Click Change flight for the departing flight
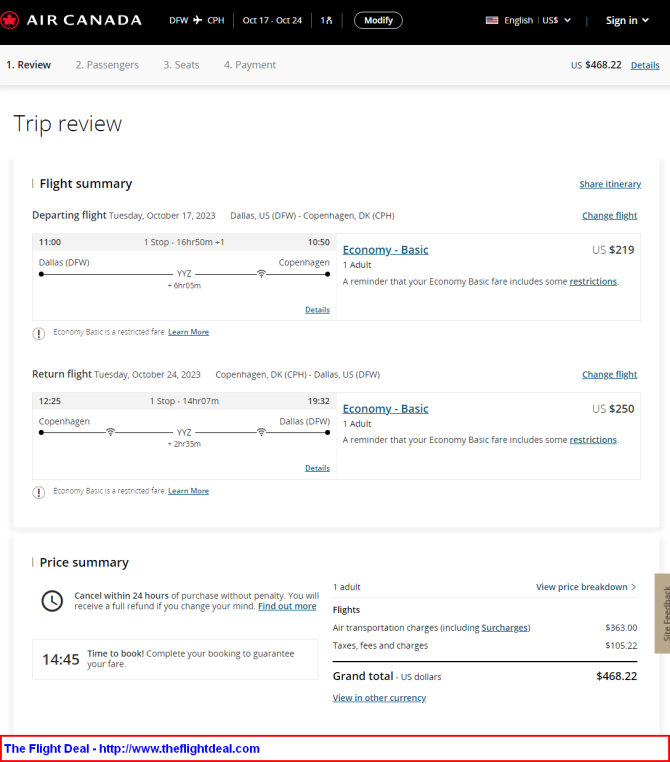 click(609, 215)
